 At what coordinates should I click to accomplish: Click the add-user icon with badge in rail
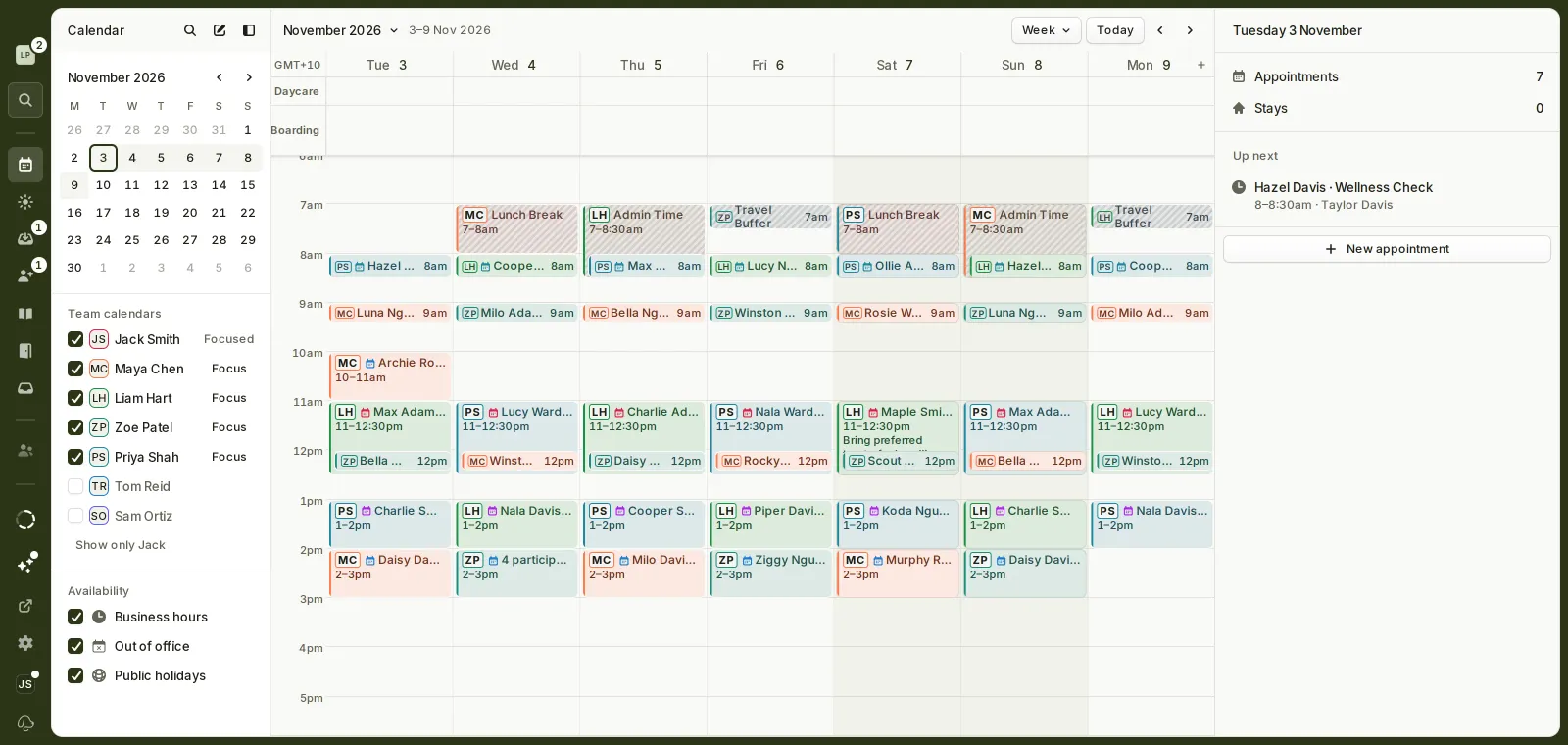pyautogui.click(x=25, y=275)
